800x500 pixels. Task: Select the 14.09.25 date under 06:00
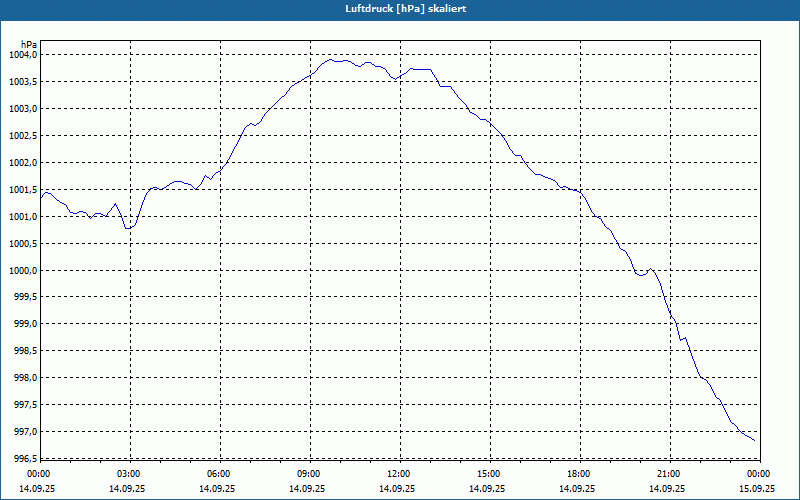click(217, 488)
